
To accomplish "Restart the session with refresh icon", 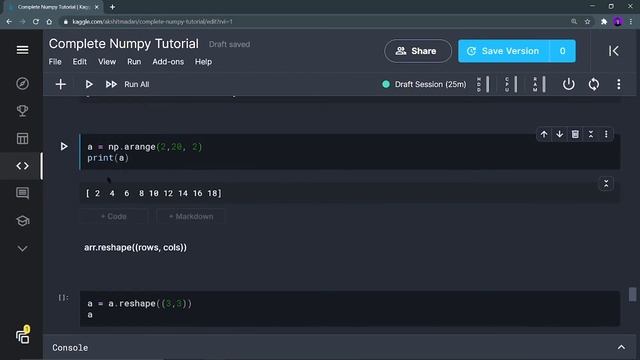I will [593, 84].
